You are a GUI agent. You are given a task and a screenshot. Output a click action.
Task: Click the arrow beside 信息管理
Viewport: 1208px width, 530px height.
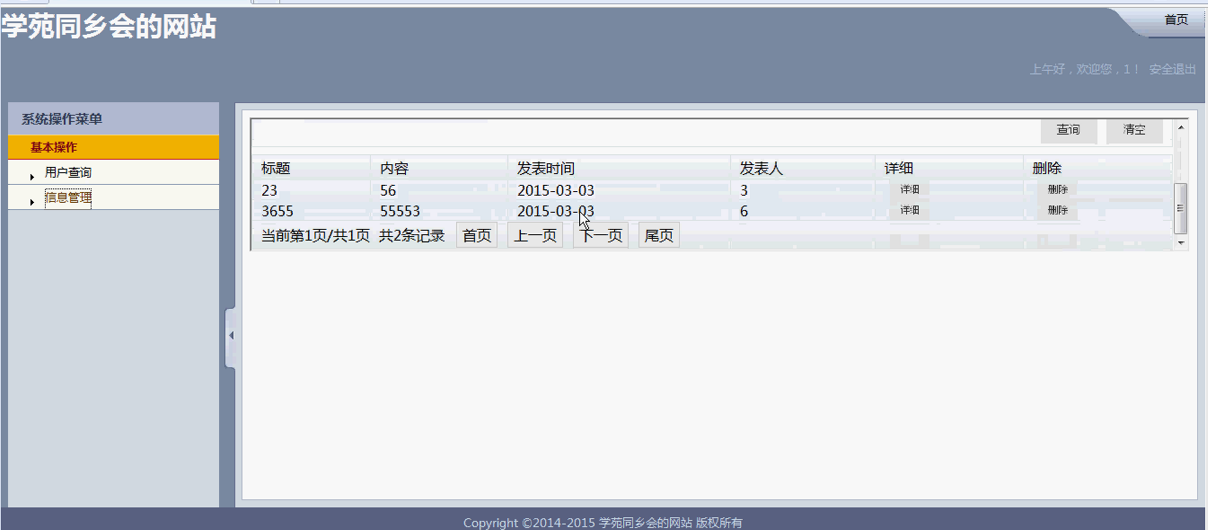(x=33, y=200)
